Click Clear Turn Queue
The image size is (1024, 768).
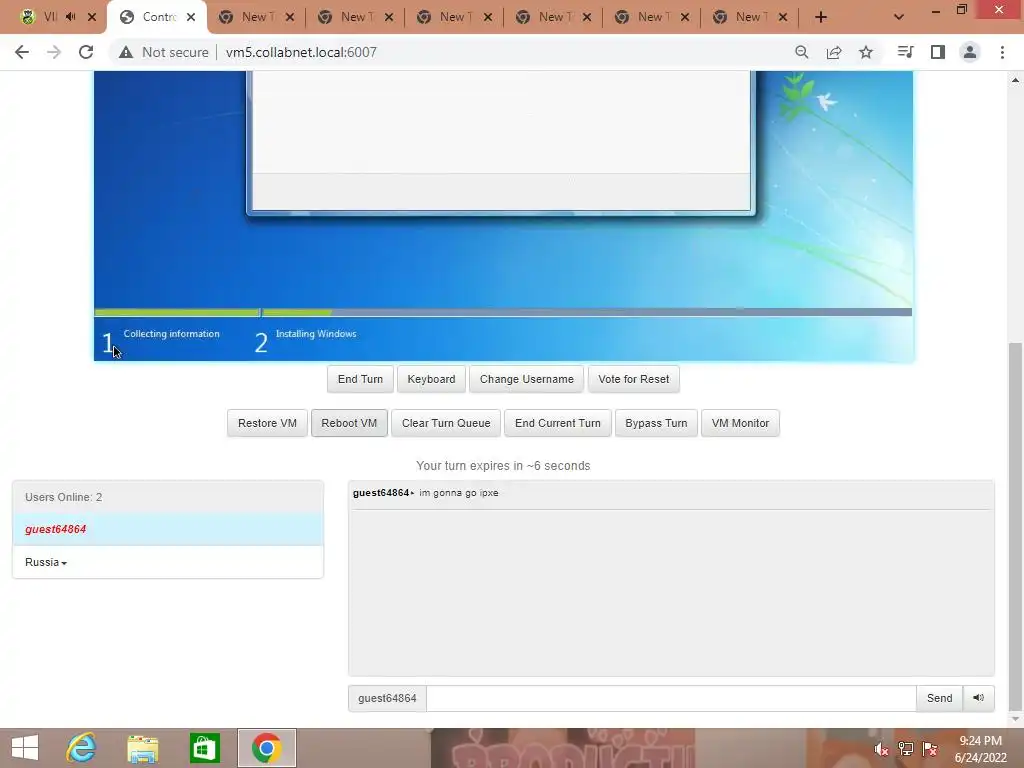pyautogui.click(x=446, y=423)
